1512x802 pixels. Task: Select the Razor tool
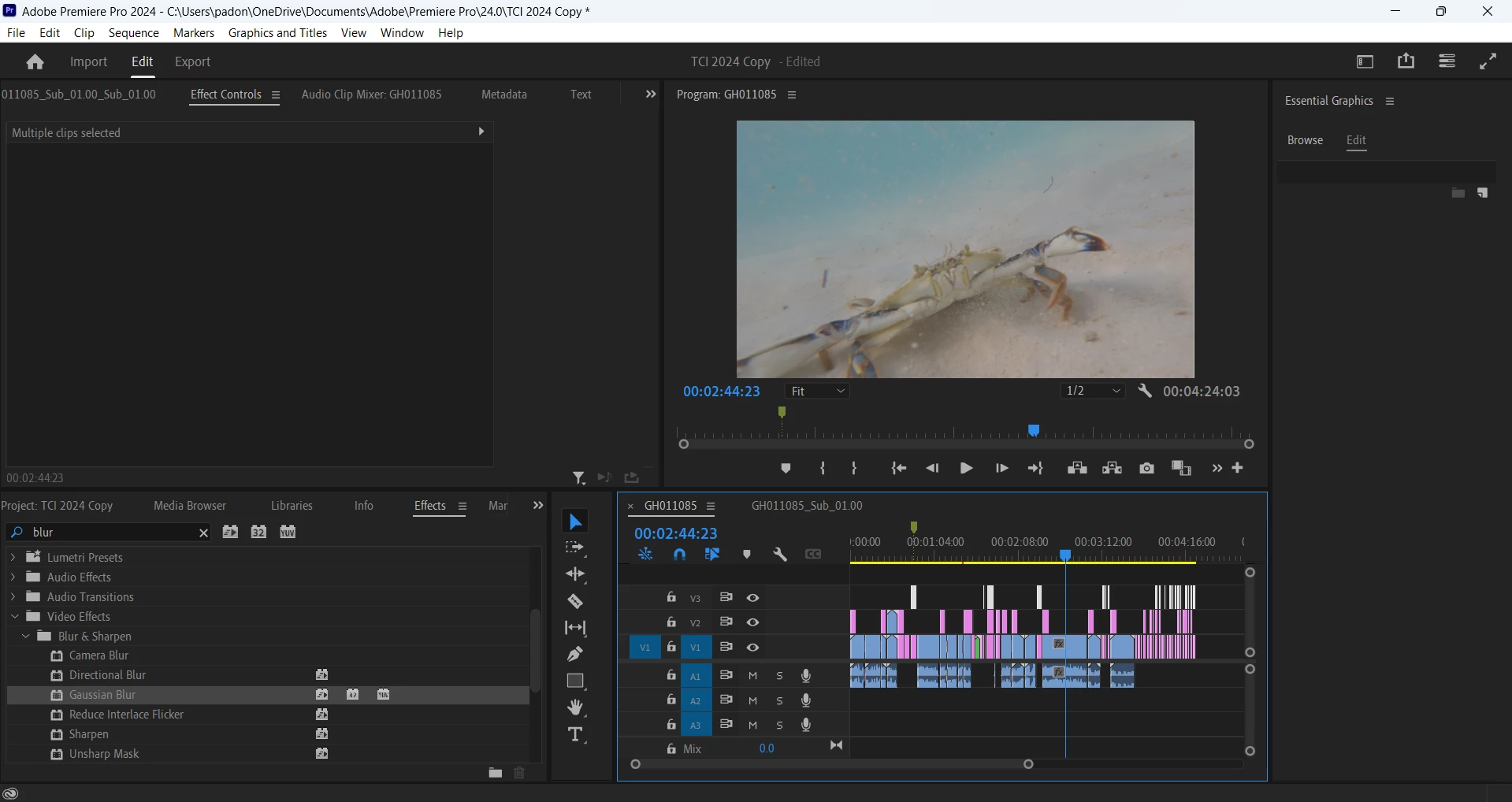575,602
